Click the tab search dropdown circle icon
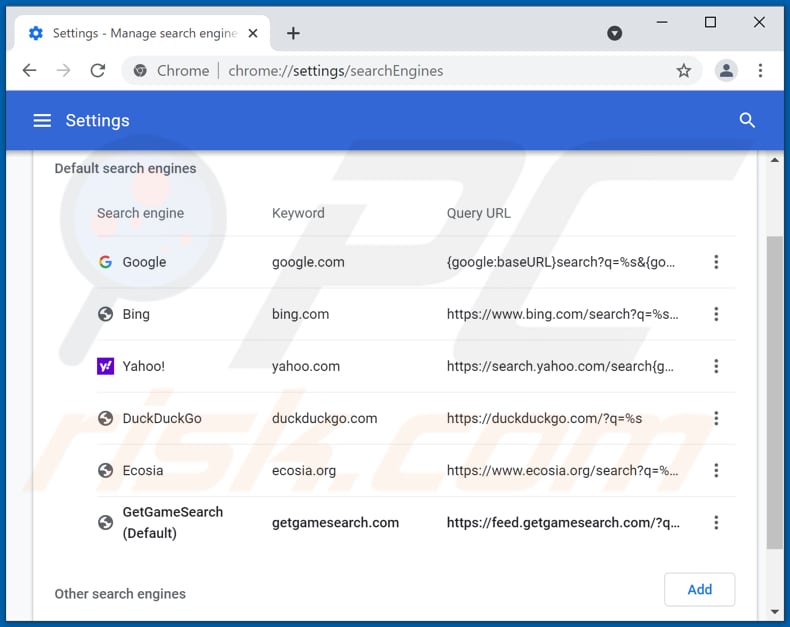 click(614, 33)
